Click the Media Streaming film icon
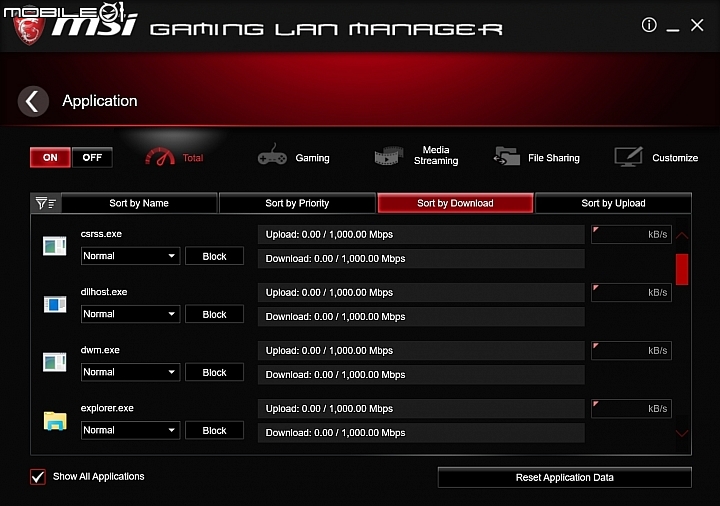Screen dimensions: 720x506 click(x=389, y=156)
